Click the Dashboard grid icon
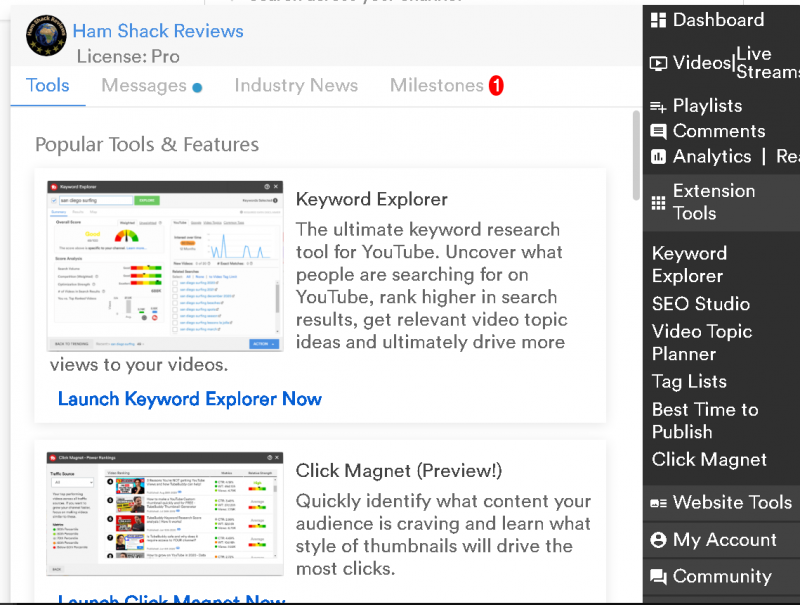The width and height of the screenshot is (800, 605). [x=658, y=20]
